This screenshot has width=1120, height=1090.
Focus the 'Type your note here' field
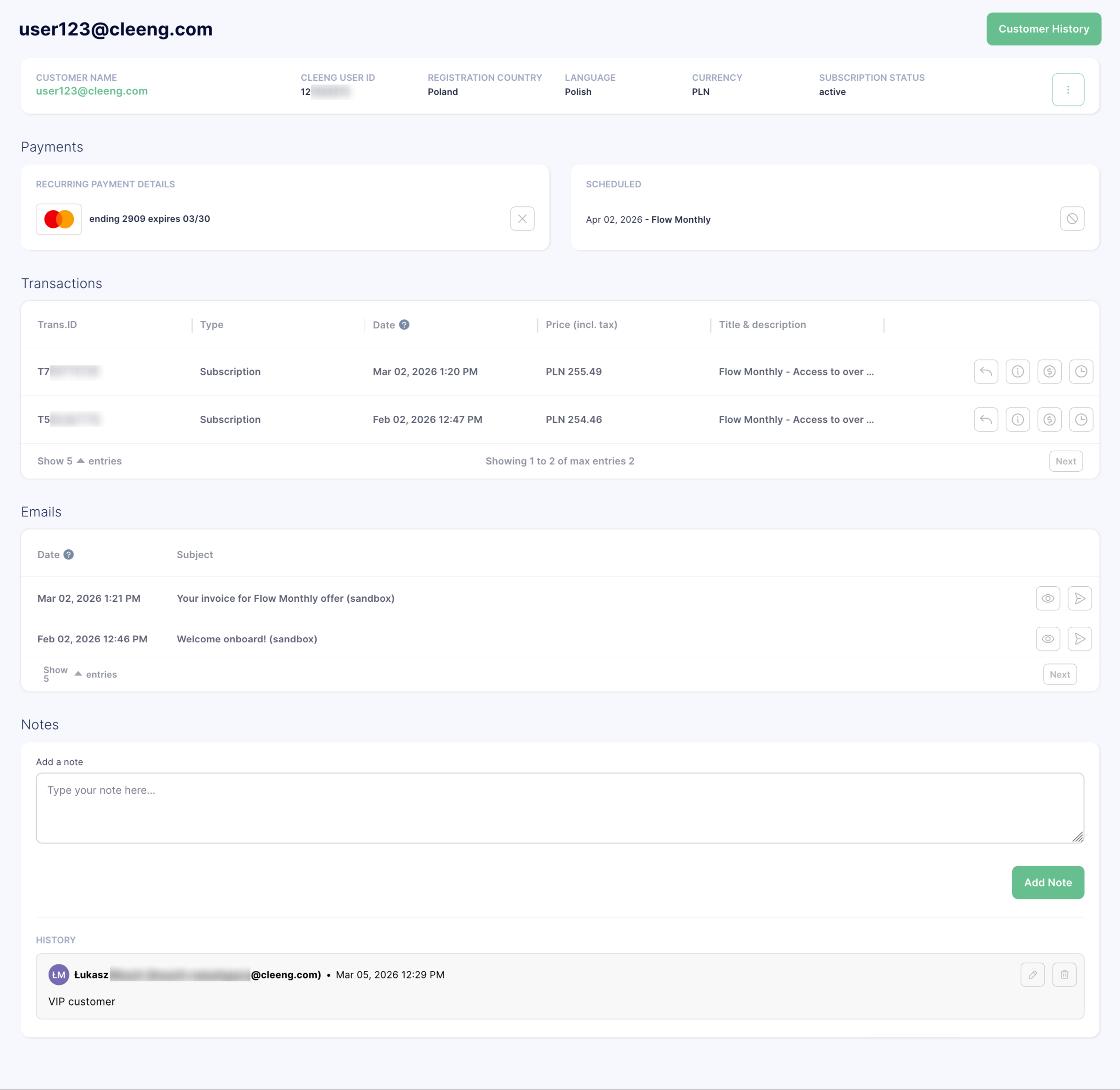[560, 808]
